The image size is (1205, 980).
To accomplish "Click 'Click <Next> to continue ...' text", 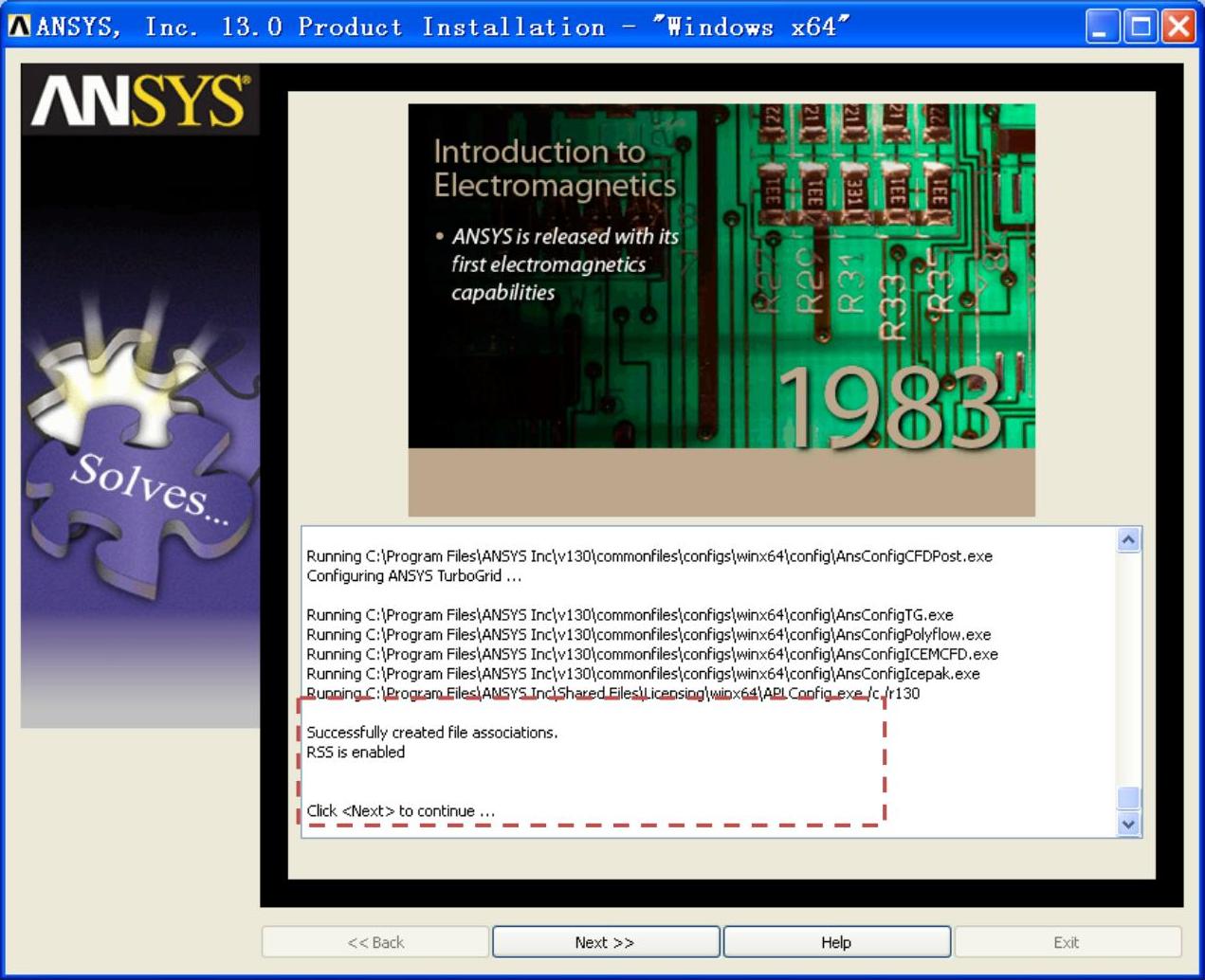I will point(400,811).
